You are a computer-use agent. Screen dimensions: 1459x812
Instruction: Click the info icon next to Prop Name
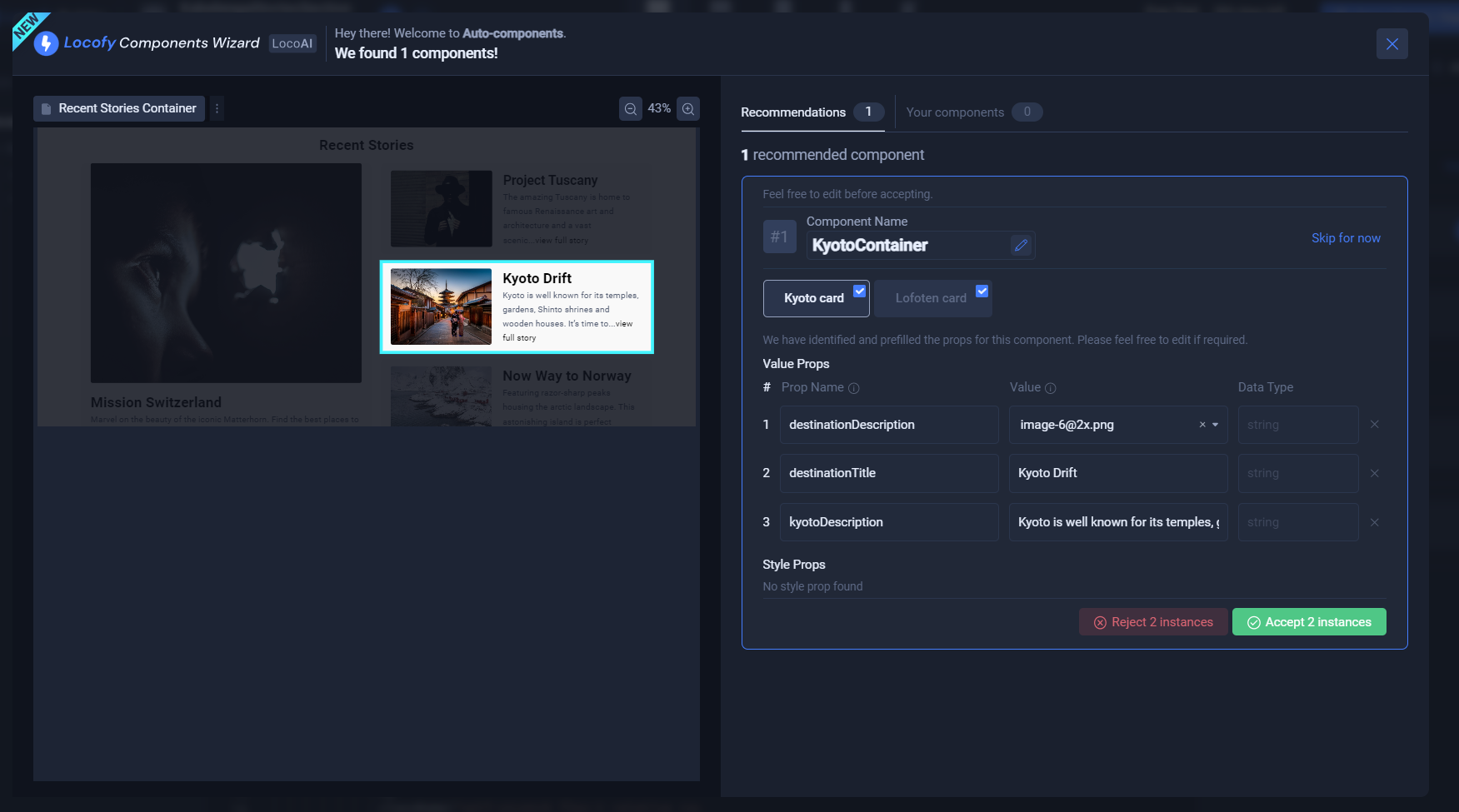coord(853,388)
